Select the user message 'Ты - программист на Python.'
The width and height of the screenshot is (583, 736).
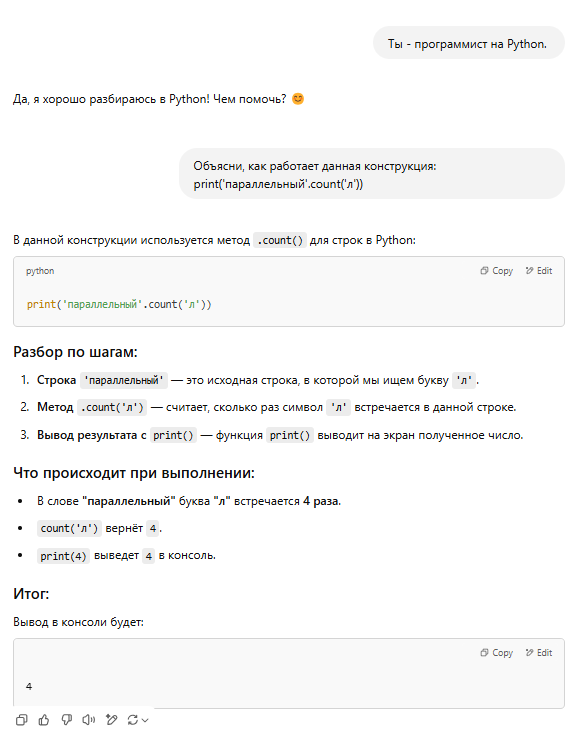tap(468, 44)
